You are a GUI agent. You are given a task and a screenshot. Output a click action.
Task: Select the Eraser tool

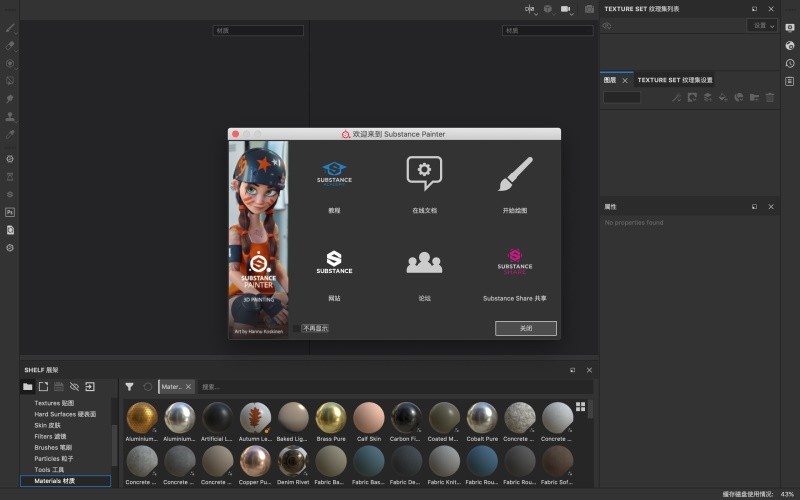(10, 45)
